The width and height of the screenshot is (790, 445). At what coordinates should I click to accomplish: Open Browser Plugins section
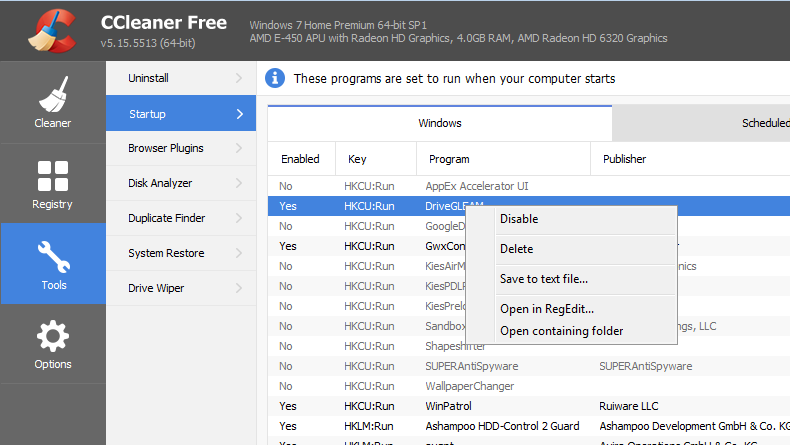click(181, 148)
